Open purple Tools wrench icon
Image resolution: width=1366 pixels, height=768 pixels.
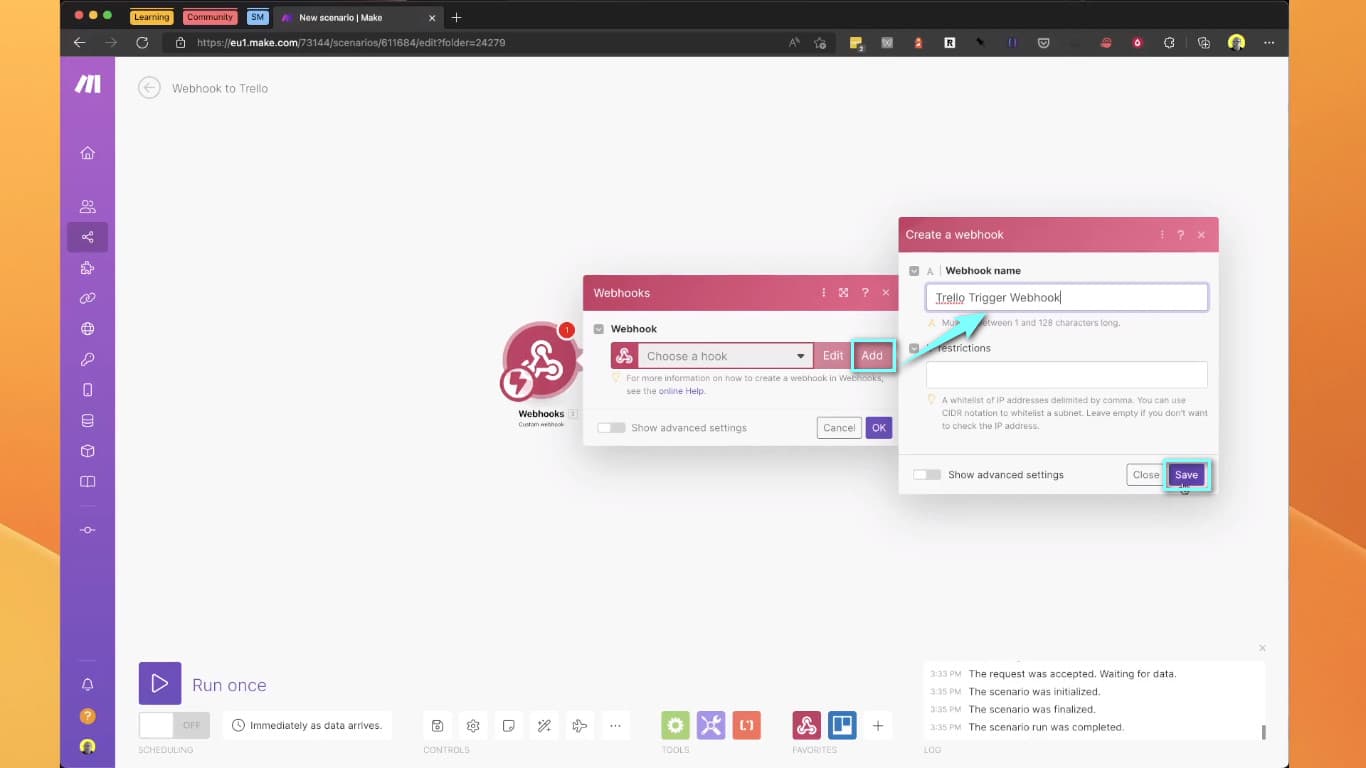711,725
